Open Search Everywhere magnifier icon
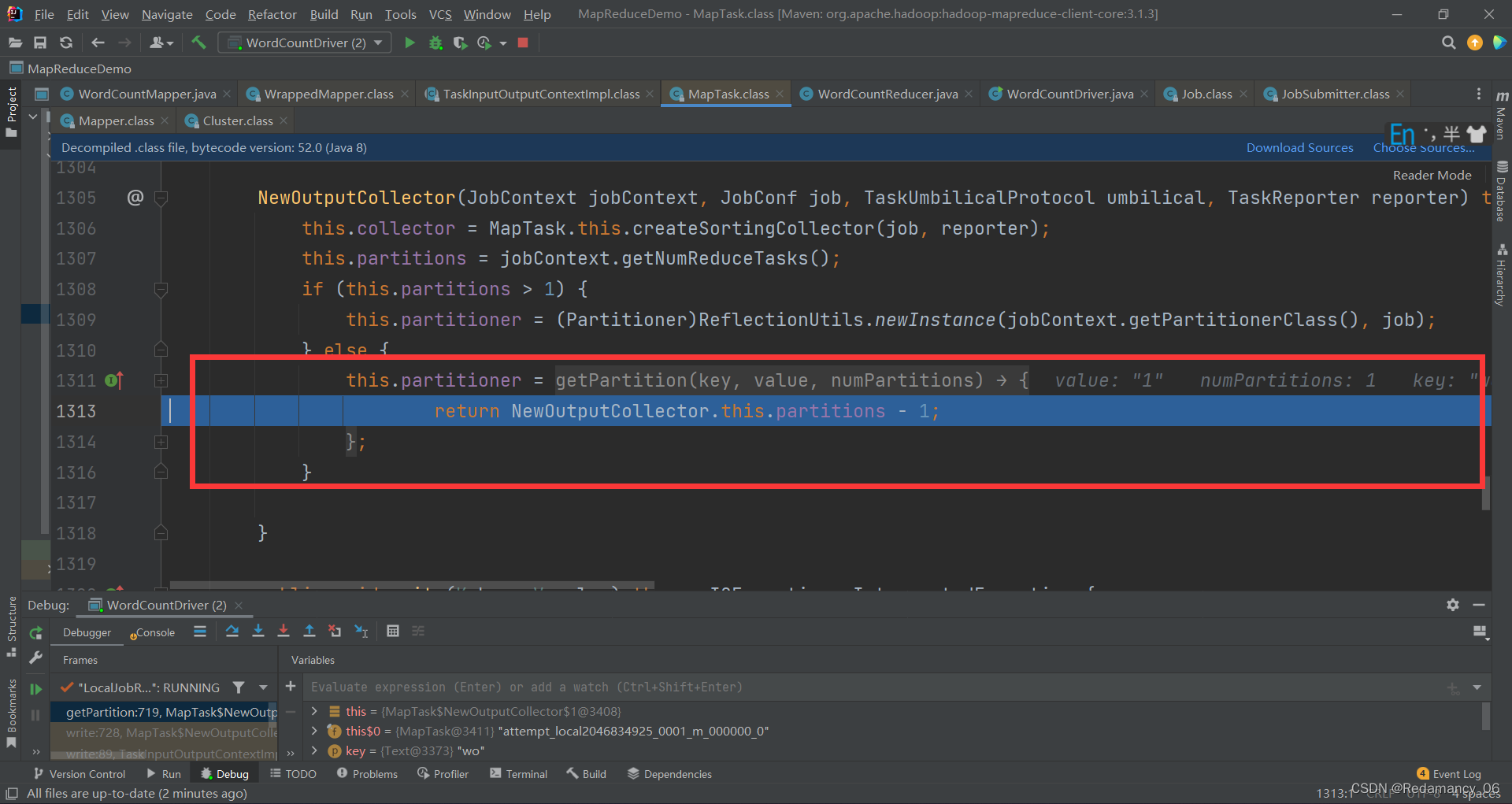1512x804 pixels. (1448, 43)
